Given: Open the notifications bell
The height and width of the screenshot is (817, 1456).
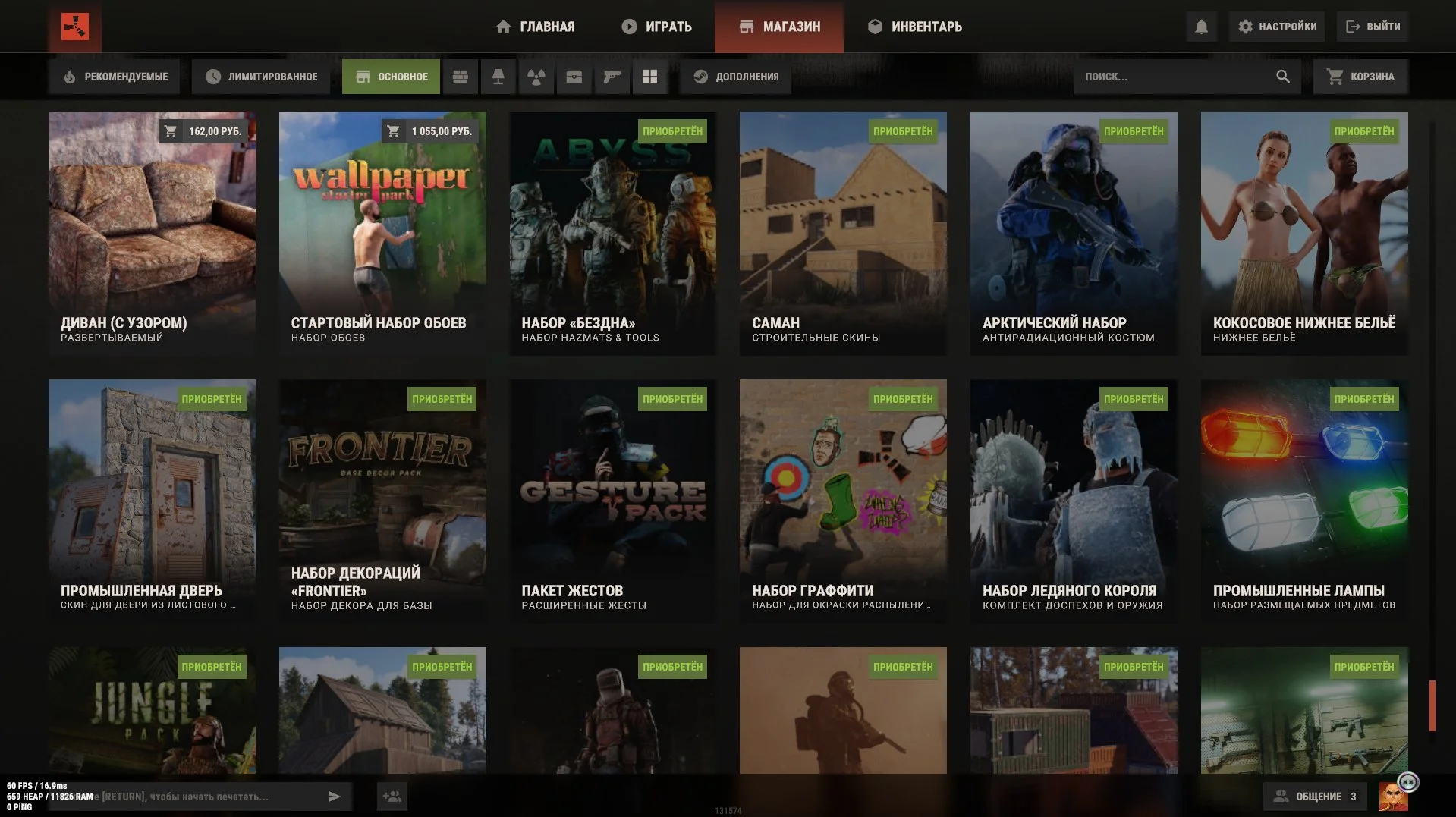Looking at the screenshot, I should click(x=1201, y=27).
